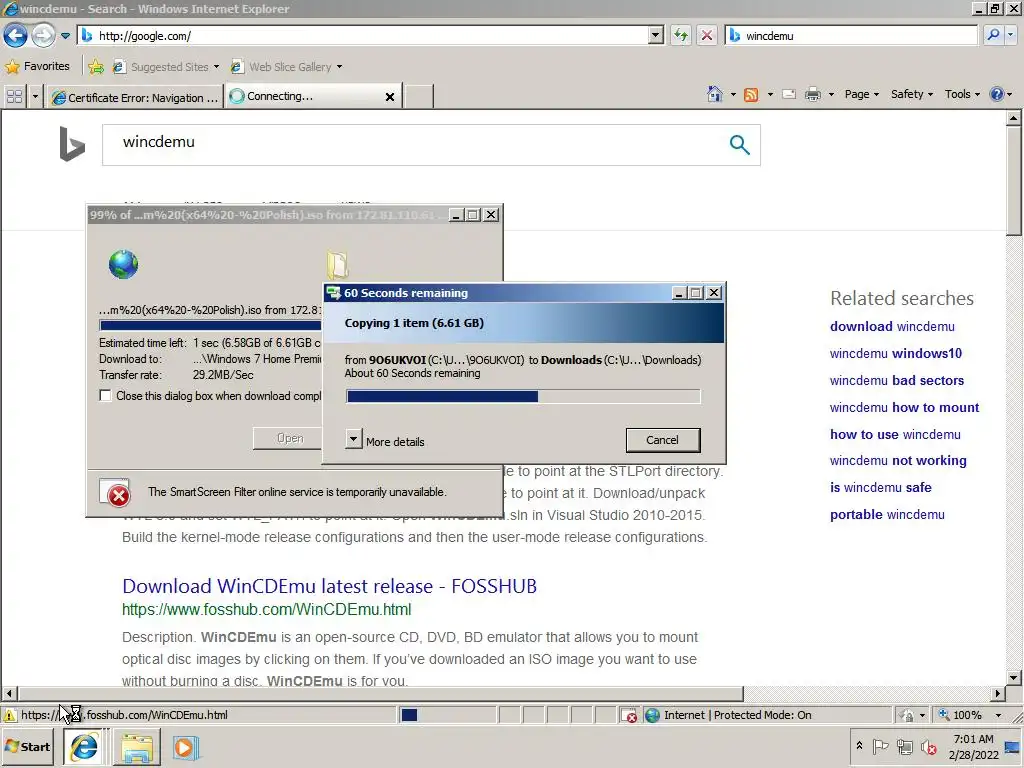Open a new blank tab
Screen dimensions: 1024x768
tap(418, 97)
